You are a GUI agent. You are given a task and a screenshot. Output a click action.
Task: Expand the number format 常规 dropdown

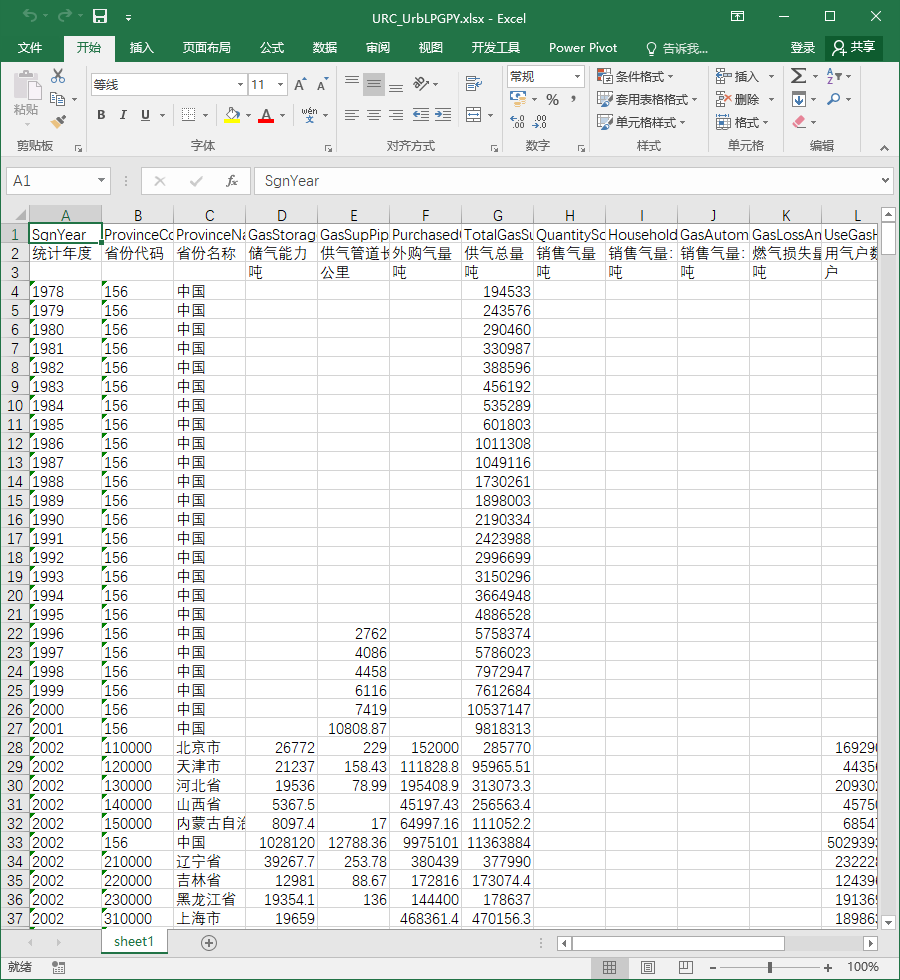point(577,76)
